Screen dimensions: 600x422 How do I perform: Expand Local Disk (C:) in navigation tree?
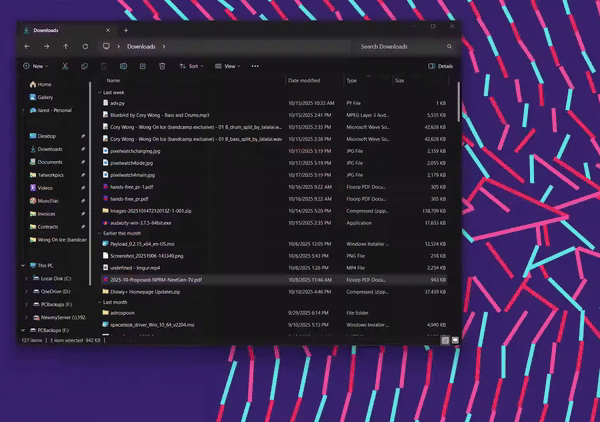(25, 278)
